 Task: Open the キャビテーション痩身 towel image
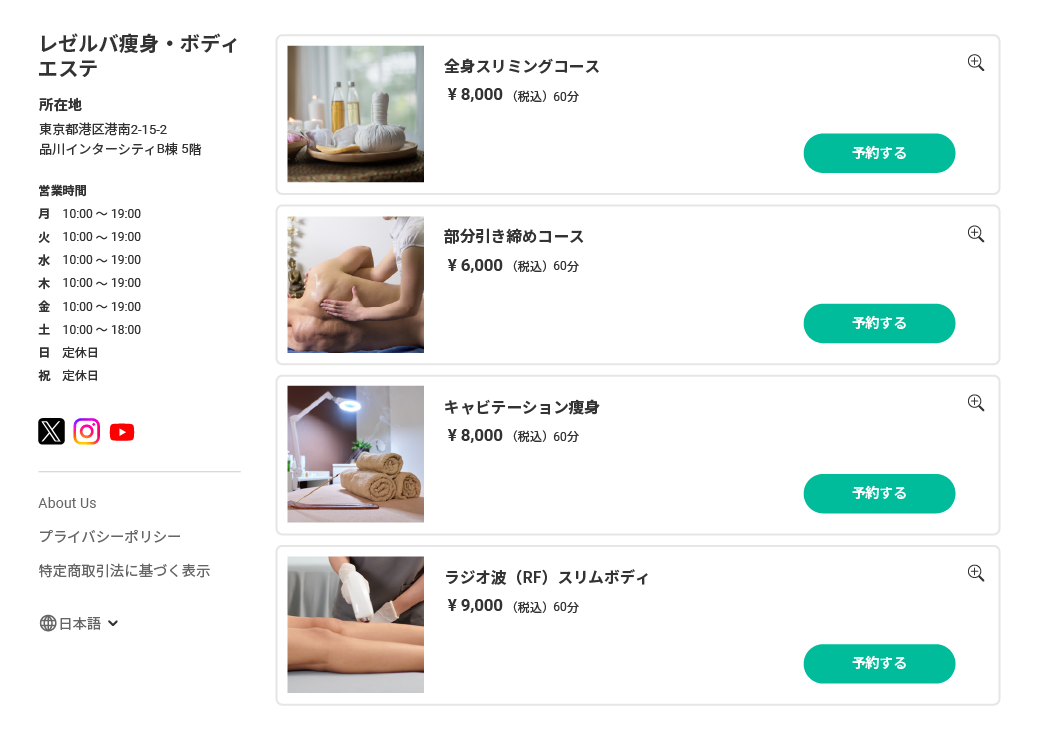[x=355, y=454]
